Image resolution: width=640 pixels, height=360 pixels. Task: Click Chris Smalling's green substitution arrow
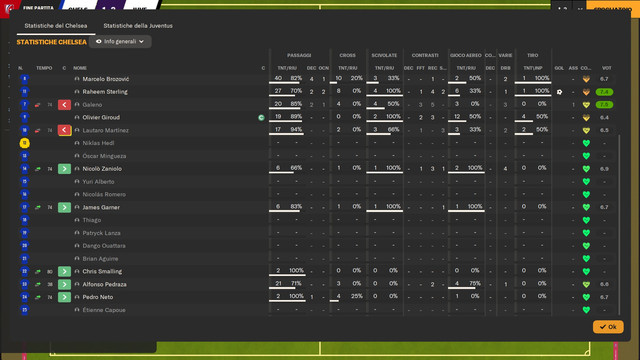click(x=64, y=271)
